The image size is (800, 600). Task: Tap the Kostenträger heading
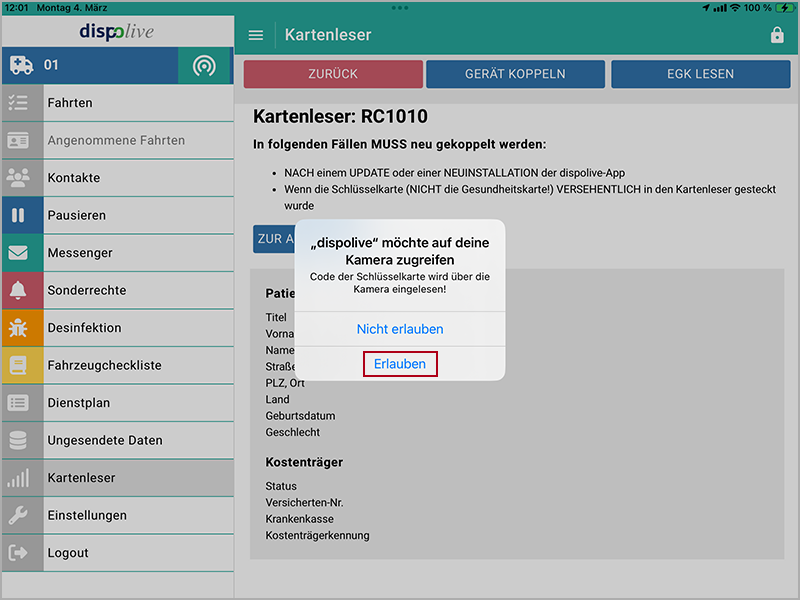click(304, 462)
